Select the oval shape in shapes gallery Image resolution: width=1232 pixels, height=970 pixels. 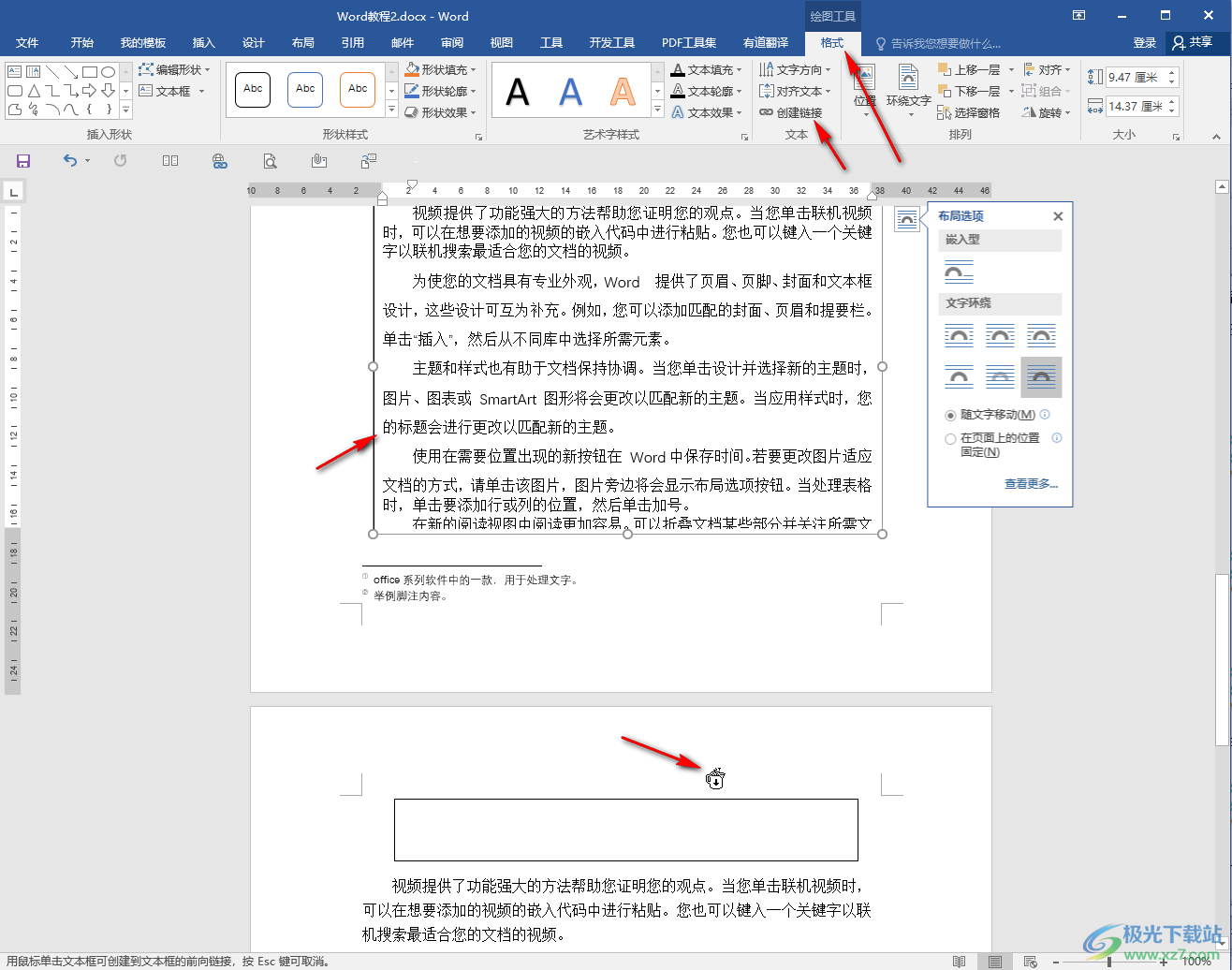coord(109,71)
